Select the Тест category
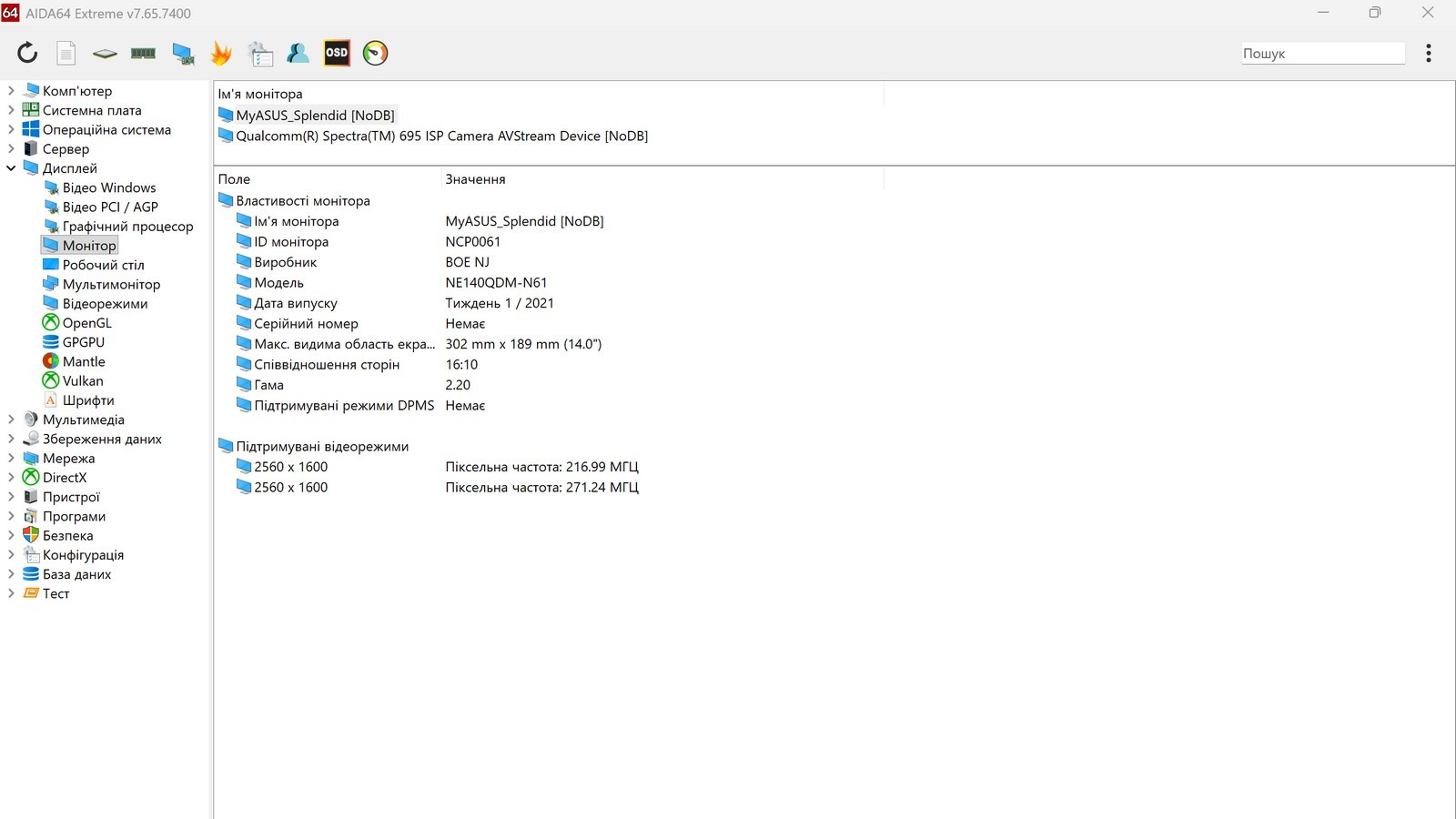1456x819 pixels. pyautogui.click(x=56, y=593)
